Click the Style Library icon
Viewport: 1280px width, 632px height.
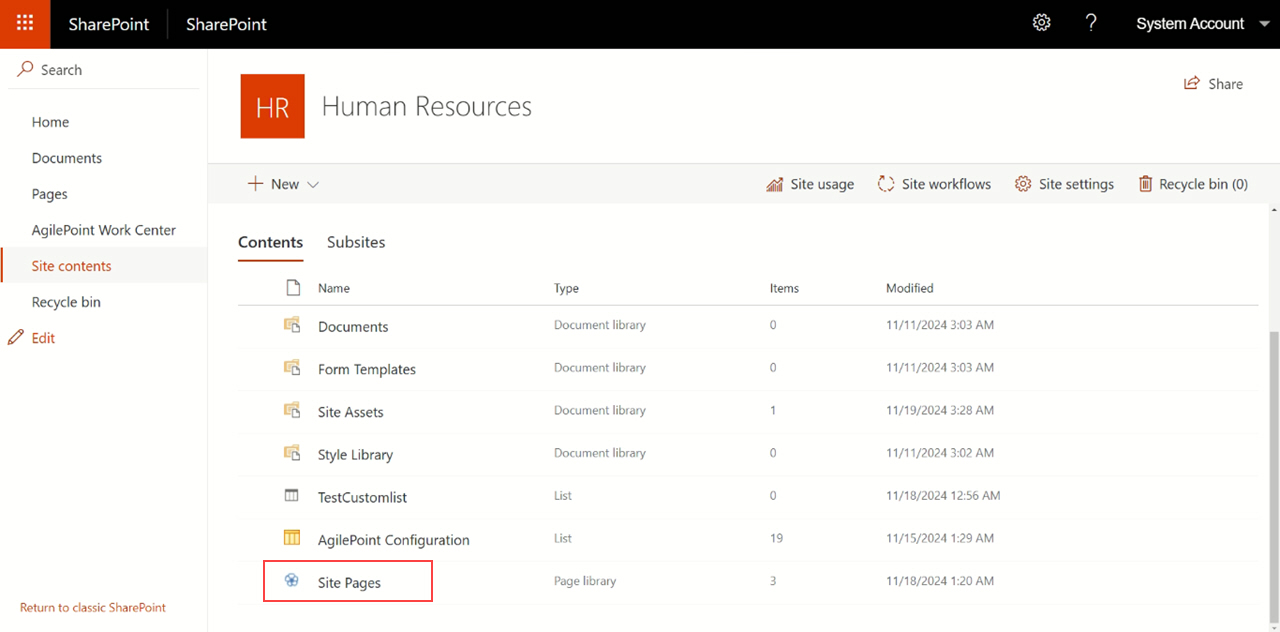[x=292, y=453]
